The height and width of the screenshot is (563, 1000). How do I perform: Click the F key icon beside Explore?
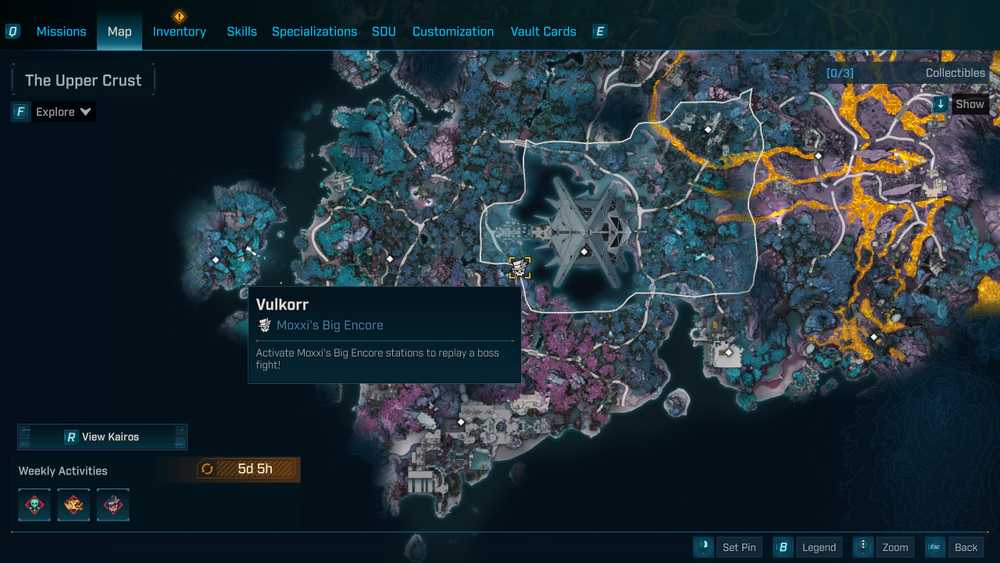coord(20,112)
